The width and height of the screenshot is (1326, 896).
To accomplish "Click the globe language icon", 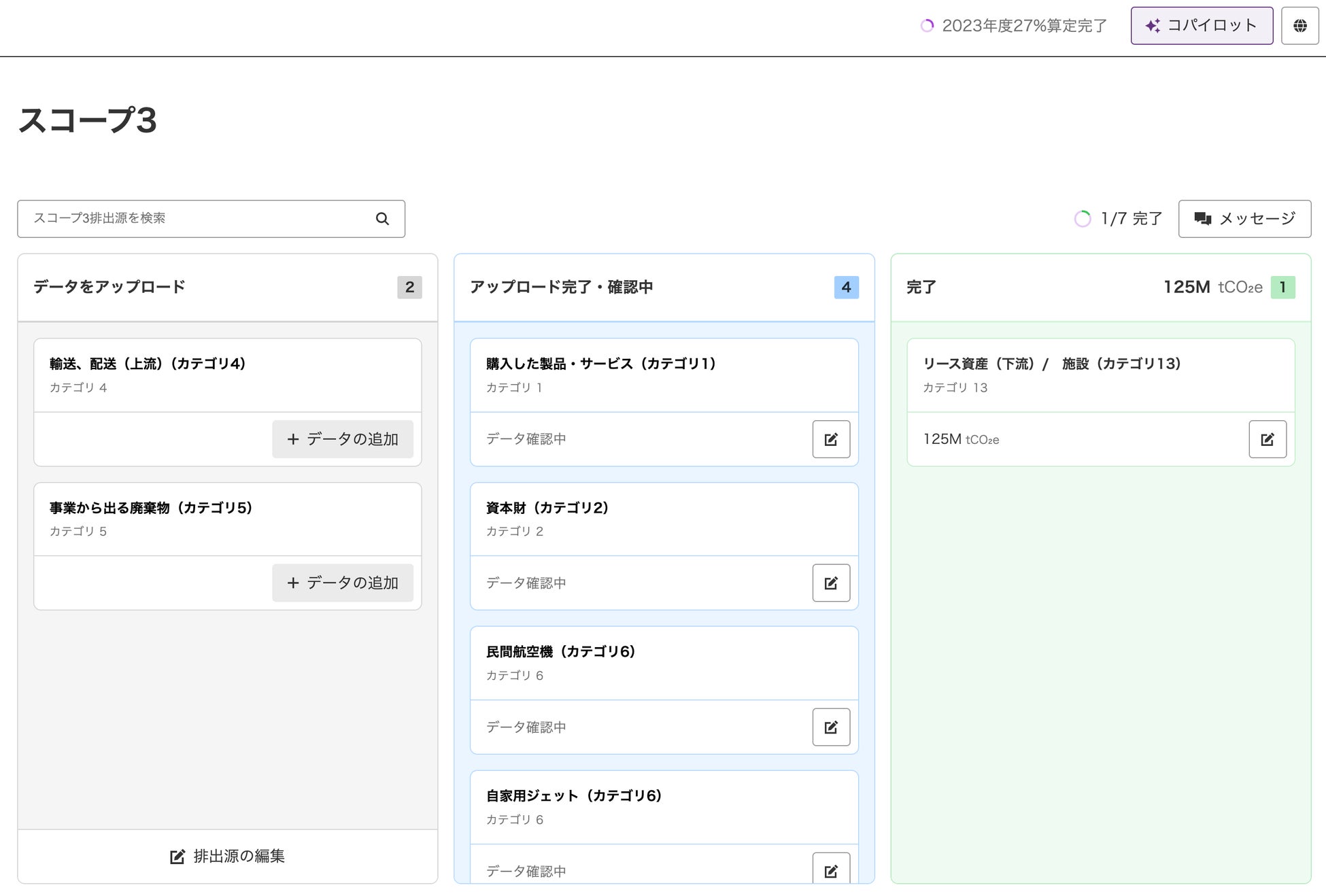I will click(1299, 26).
